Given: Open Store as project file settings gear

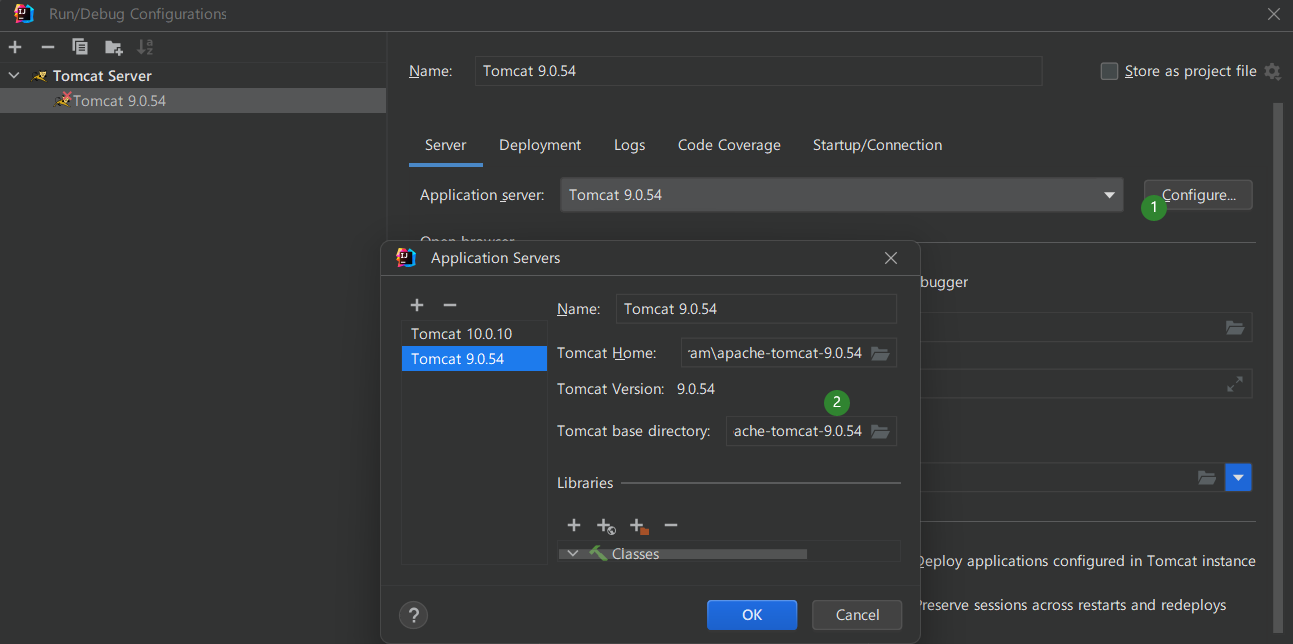Looking at the screenshot, I should click(1272, 71).
